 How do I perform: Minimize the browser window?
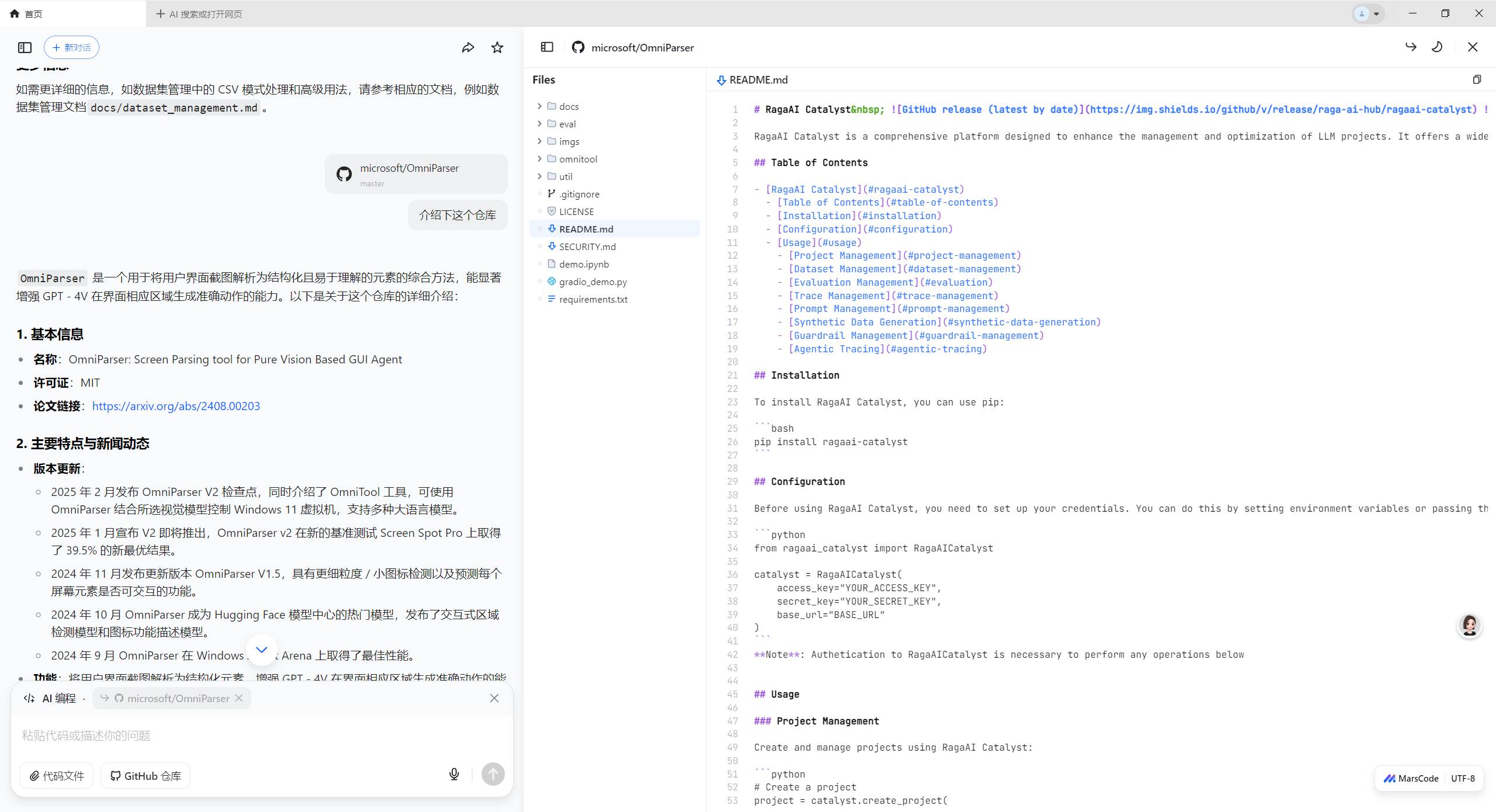1412,13
